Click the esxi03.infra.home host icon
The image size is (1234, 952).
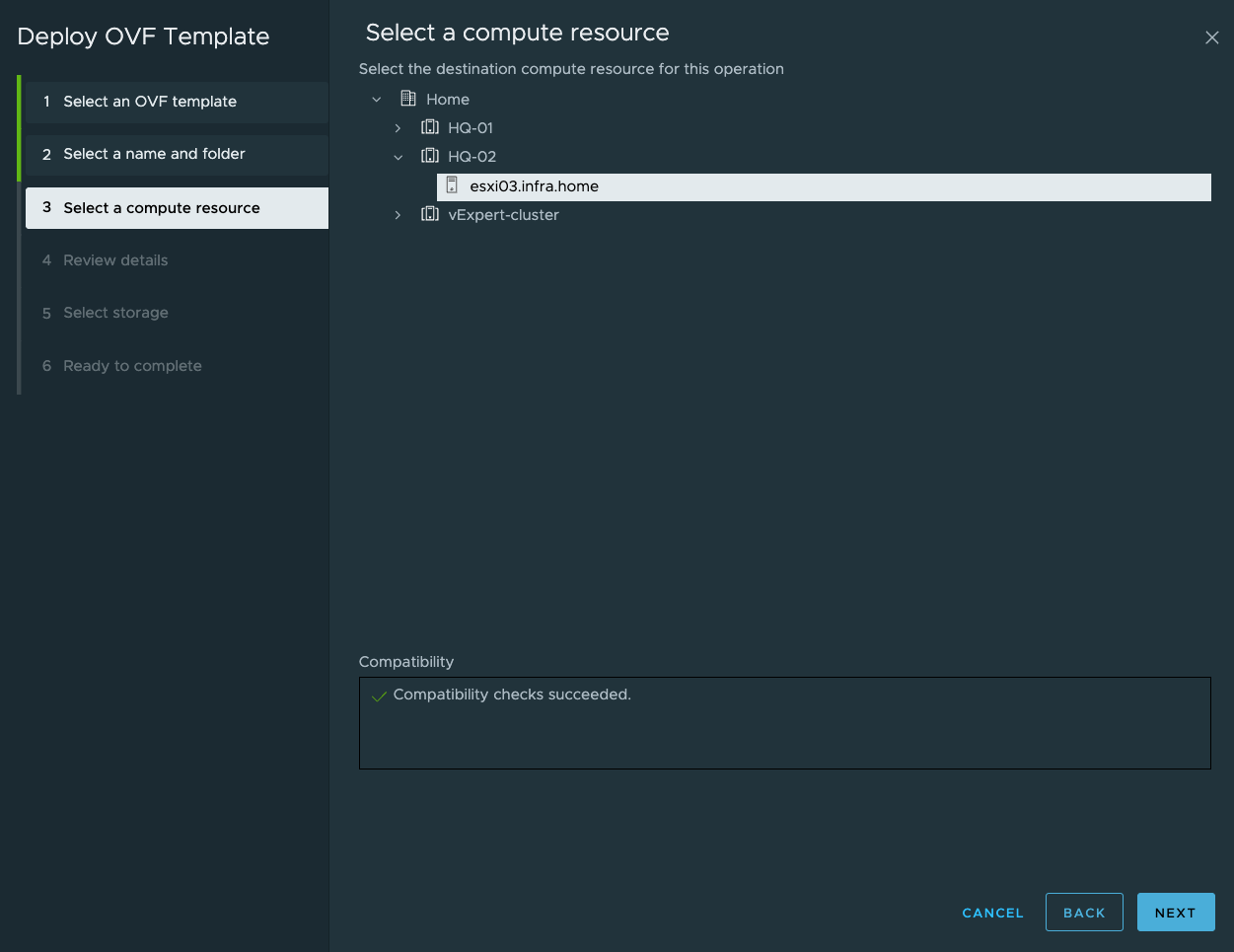453,185
